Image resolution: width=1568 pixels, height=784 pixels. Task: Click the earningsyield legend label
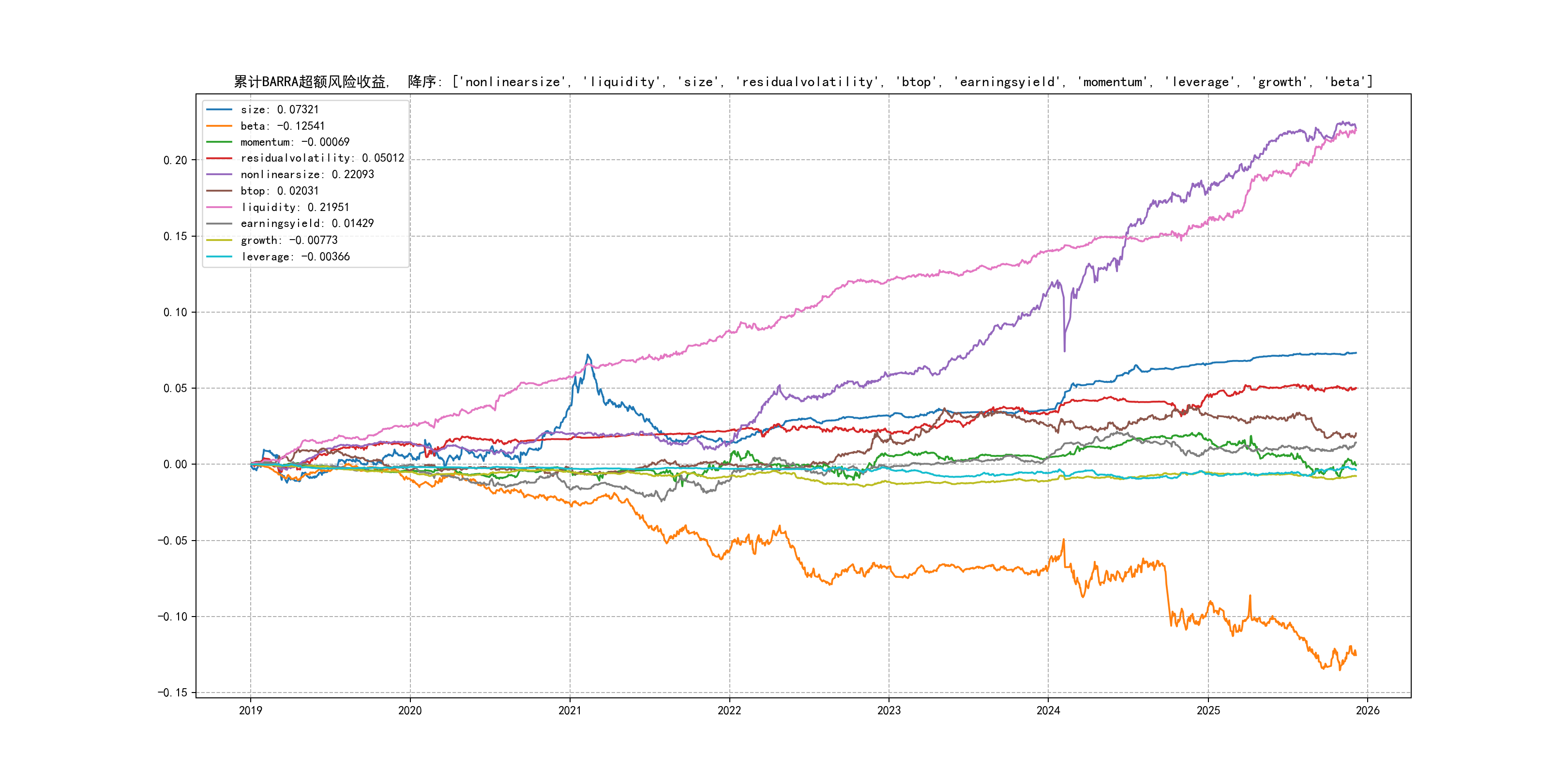point(307,224)
